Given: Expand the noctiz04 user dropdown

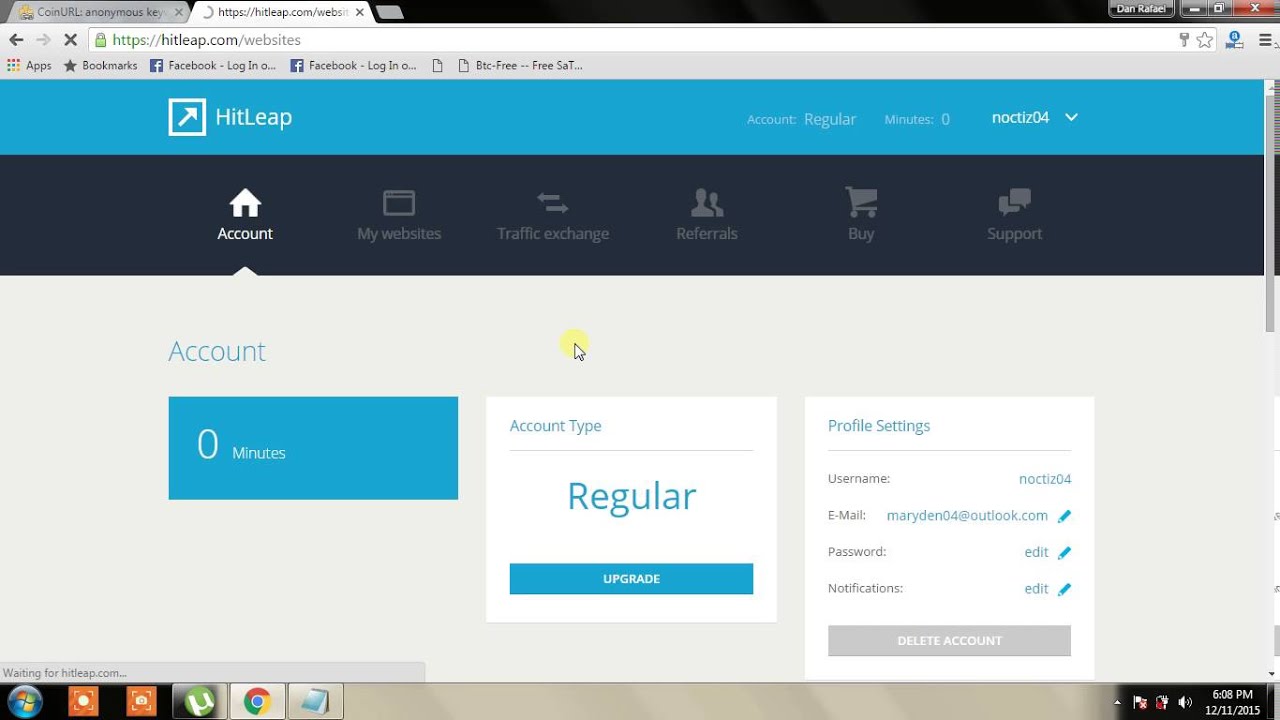Looking at the screenshot, I should pyautogui.click(x=1034, y=117).
